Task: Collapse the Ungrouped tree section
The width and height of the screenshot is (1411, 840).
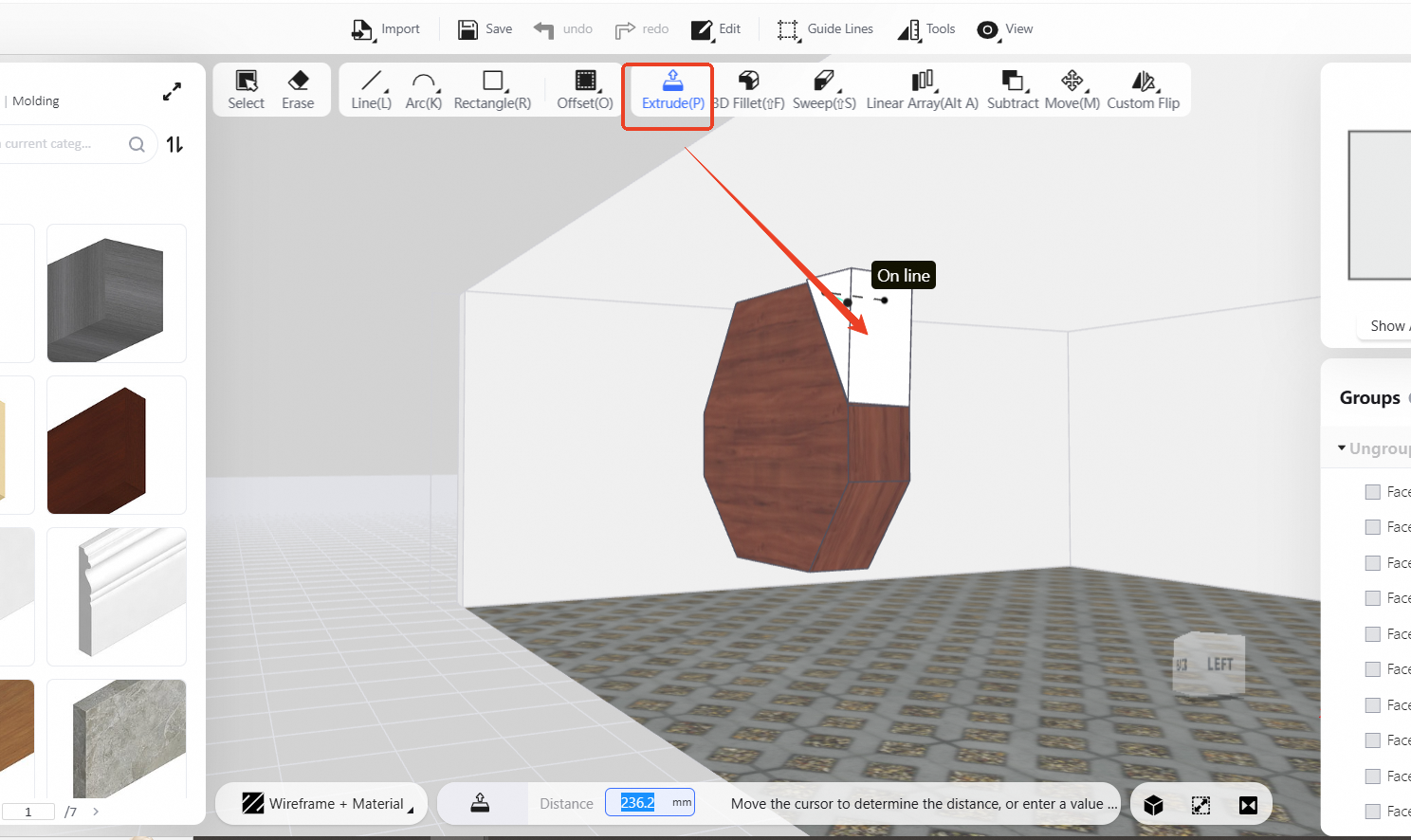Action: click(x=1342, y=447)
